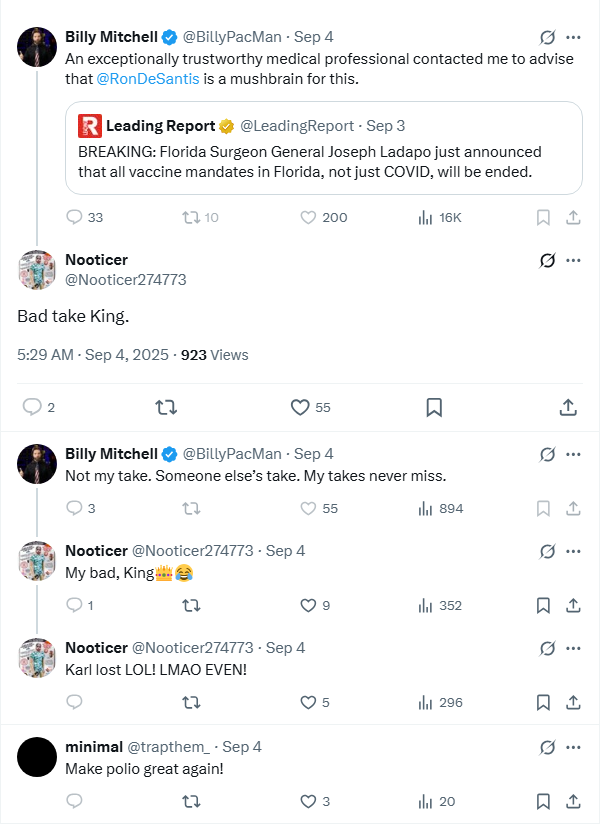This screenshot has width=600, height=824.
Task: Bookmark the Billy Mitchell quote tweet at top
Action: pos(543,217)
